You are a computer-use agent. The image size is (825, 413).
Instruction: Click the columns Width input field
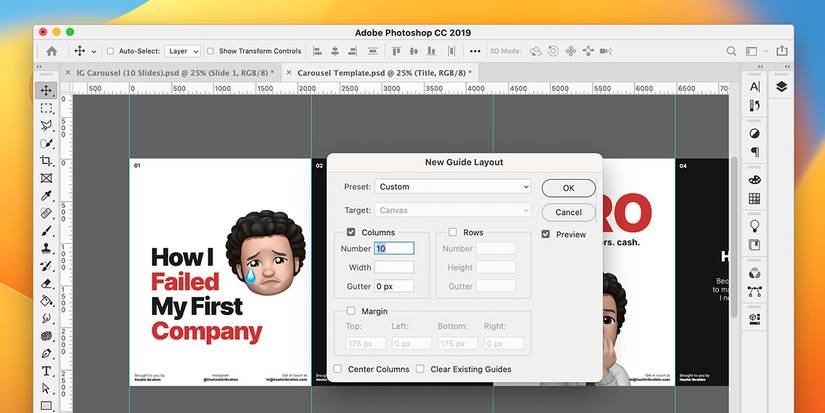coord(394,267)
